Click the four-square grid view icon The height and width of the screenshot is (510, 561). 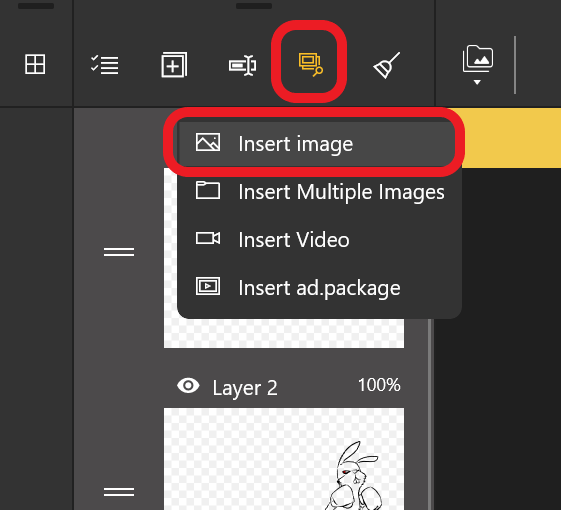(x=35, y=64)
